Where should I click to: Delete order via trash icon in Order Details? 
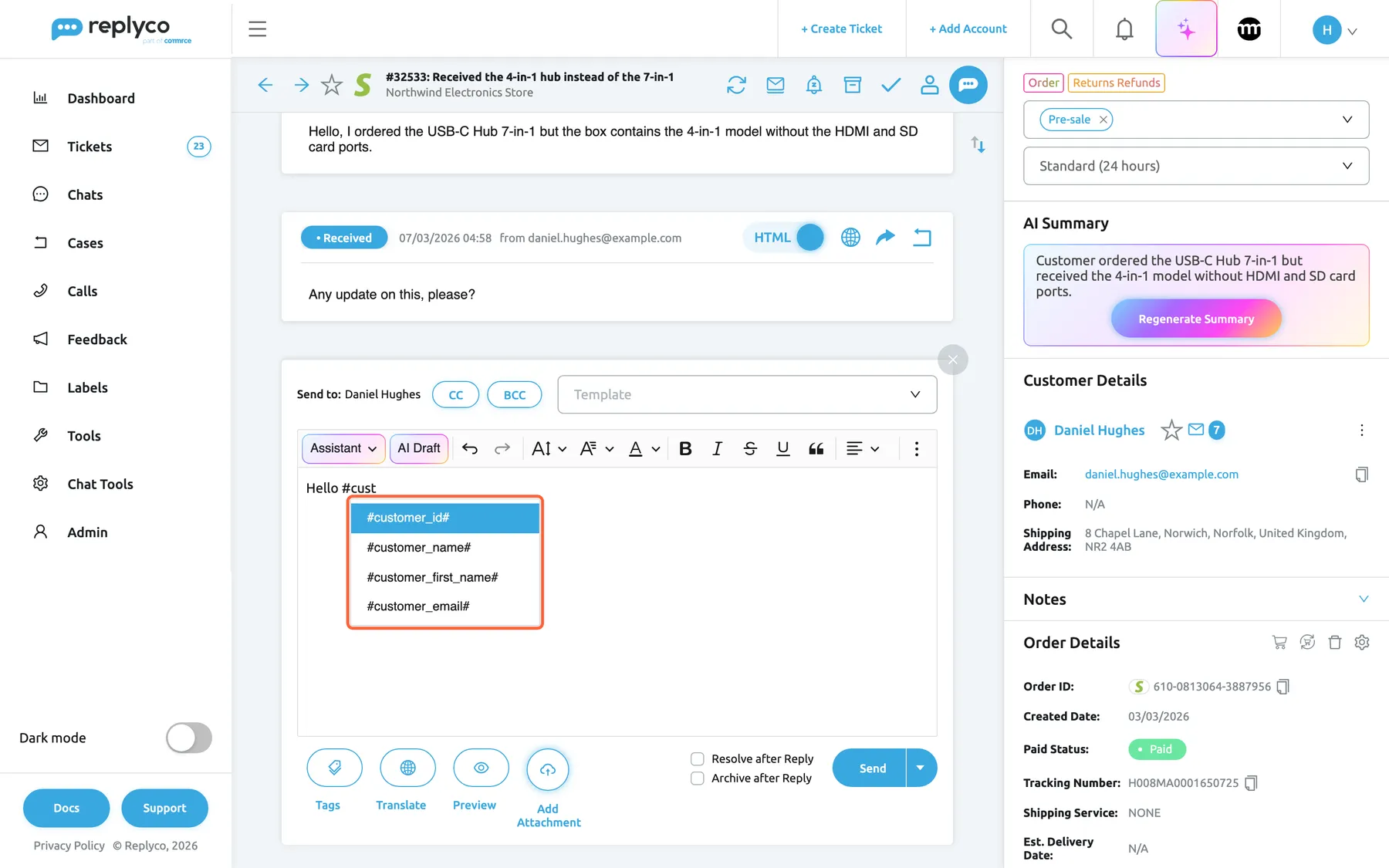(x=1334, y=643)
